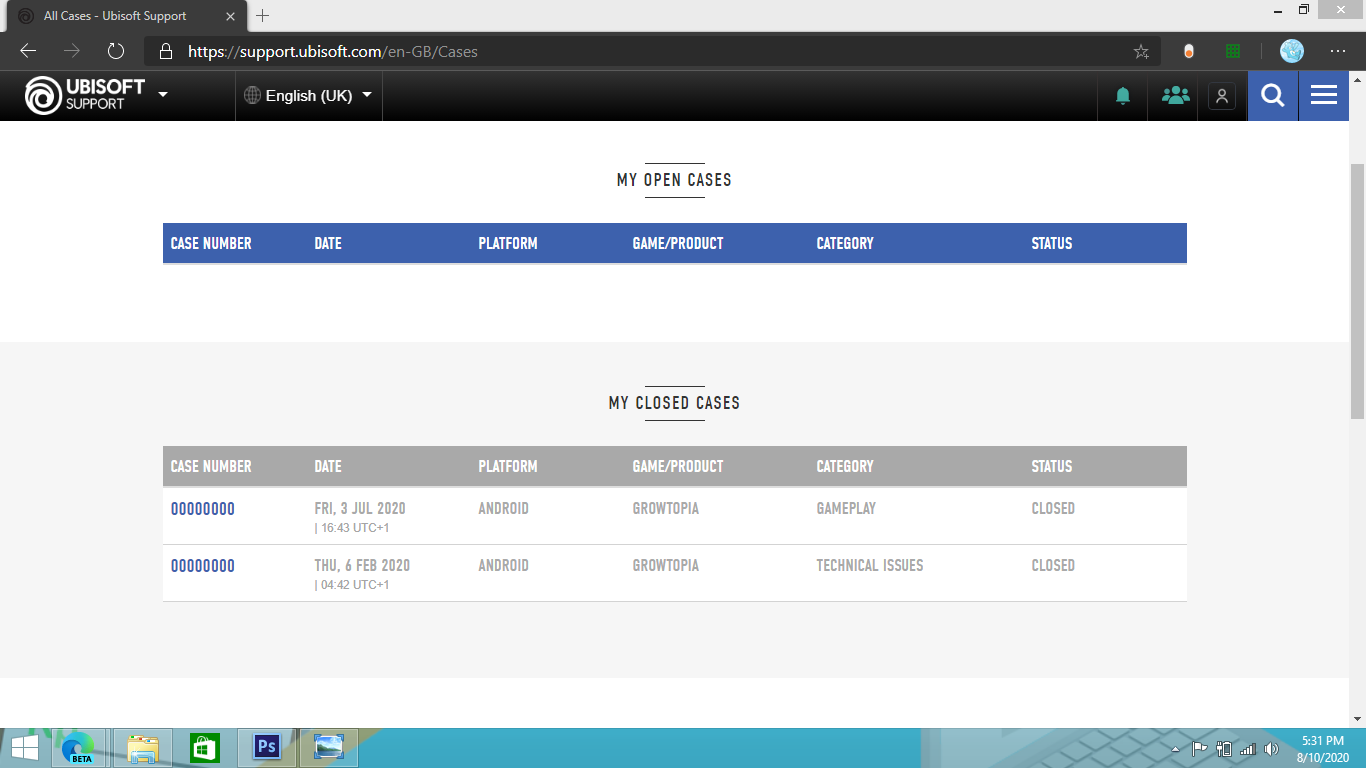Open the closed case dated Fri, 3 Jul 2020

pos(203,509)
